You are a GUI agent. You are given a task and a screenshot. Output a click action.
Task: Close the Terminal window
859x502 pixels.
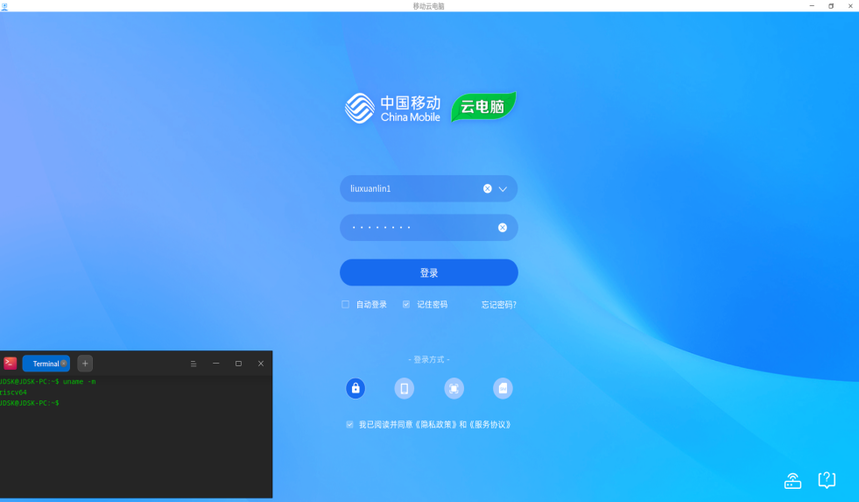click(x=261, y=363)
